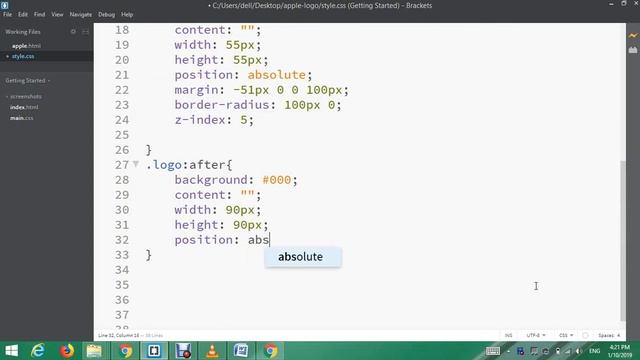Open the Help menu

click(127, 14)
